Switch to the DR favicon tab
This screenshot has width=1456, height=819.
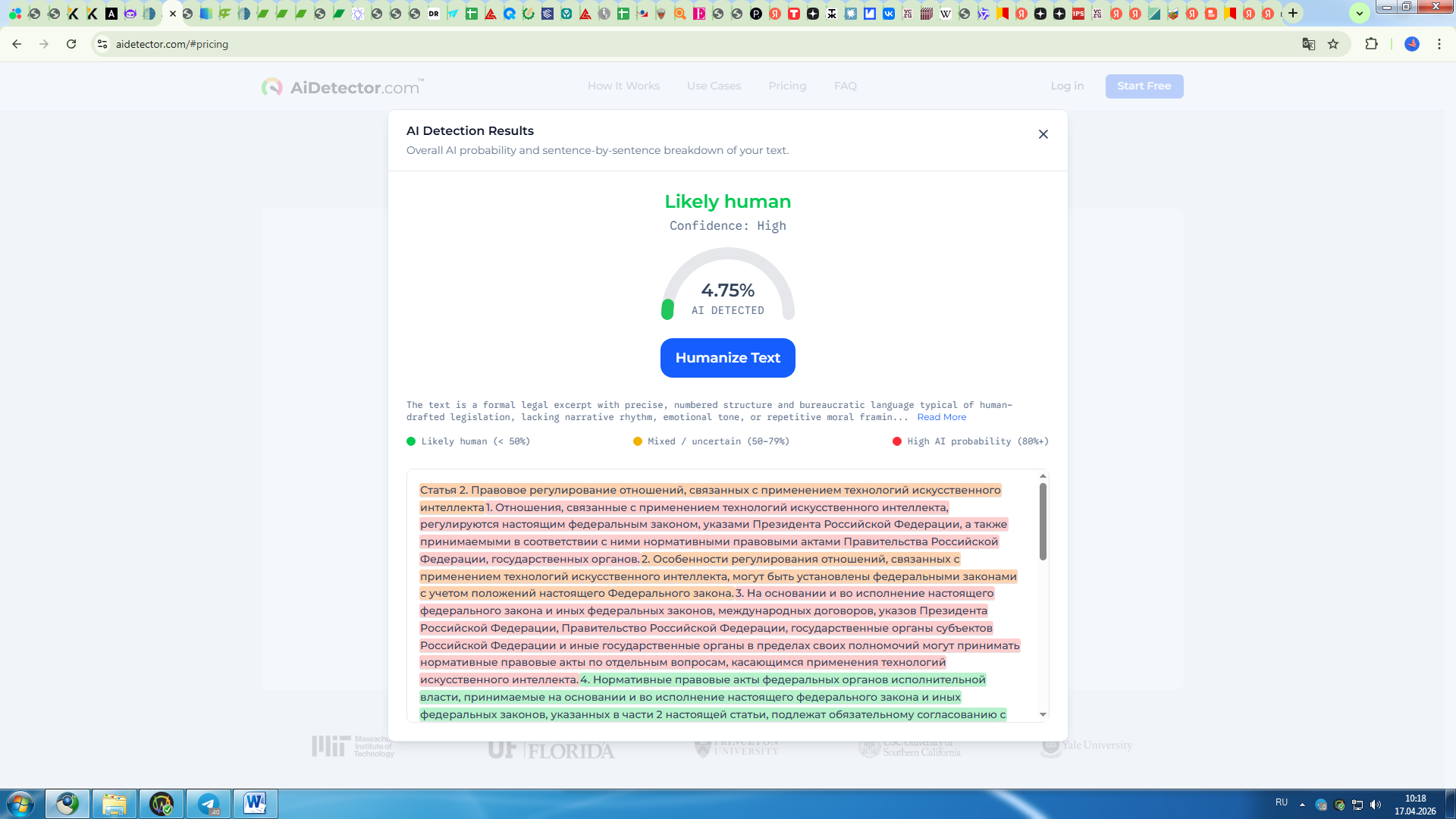click(x=434, y=14)
